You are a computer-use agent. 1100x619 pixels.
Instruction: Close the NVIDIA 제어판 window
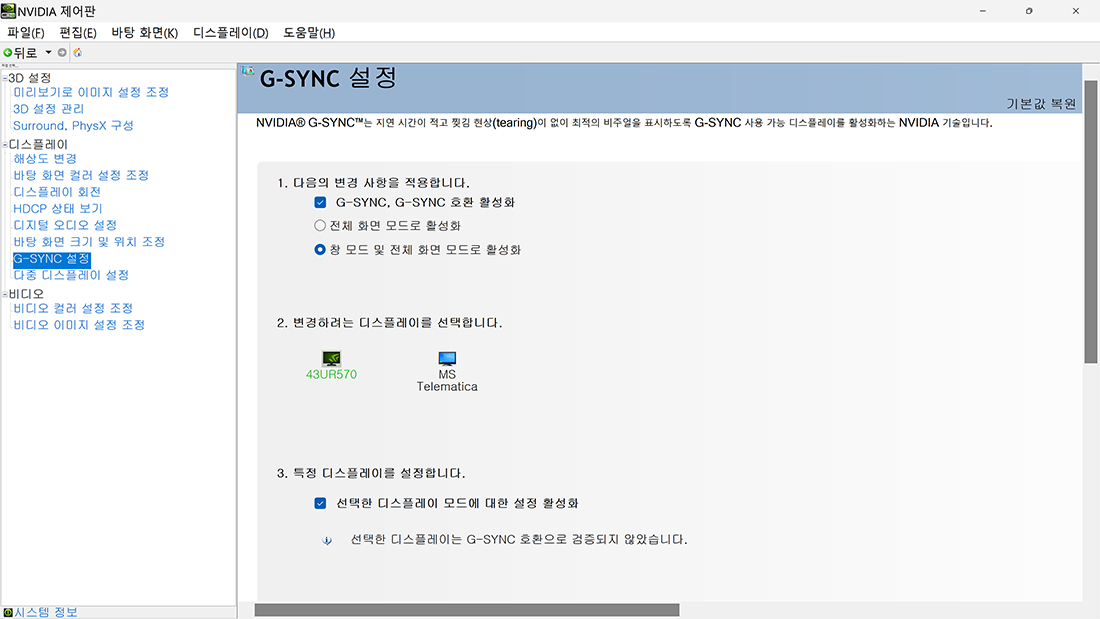pyautogui.click(x=1075, y=11)
